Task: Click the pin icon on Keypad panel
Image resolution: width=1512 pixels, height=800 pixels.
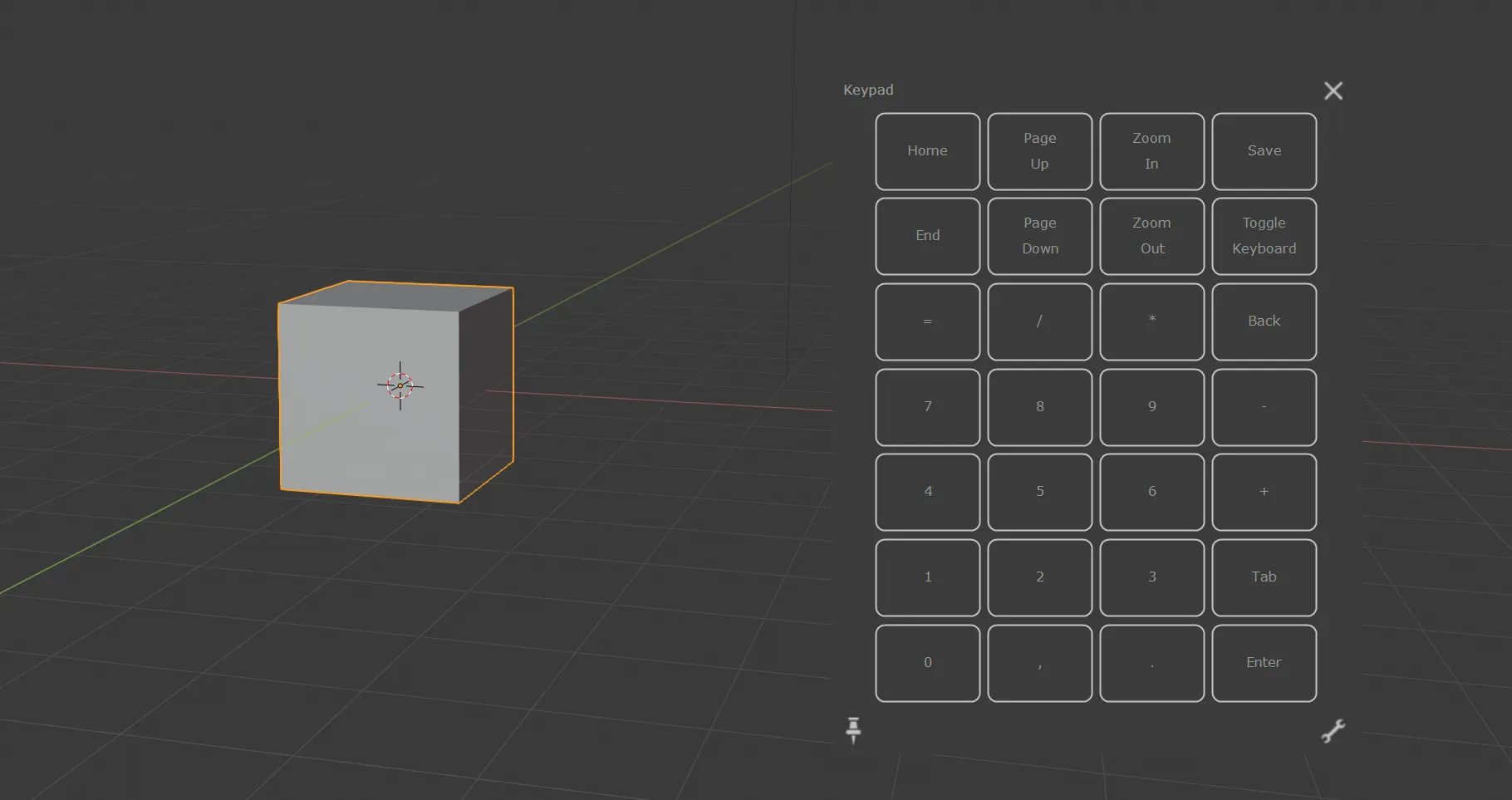Action: [853, 730]
